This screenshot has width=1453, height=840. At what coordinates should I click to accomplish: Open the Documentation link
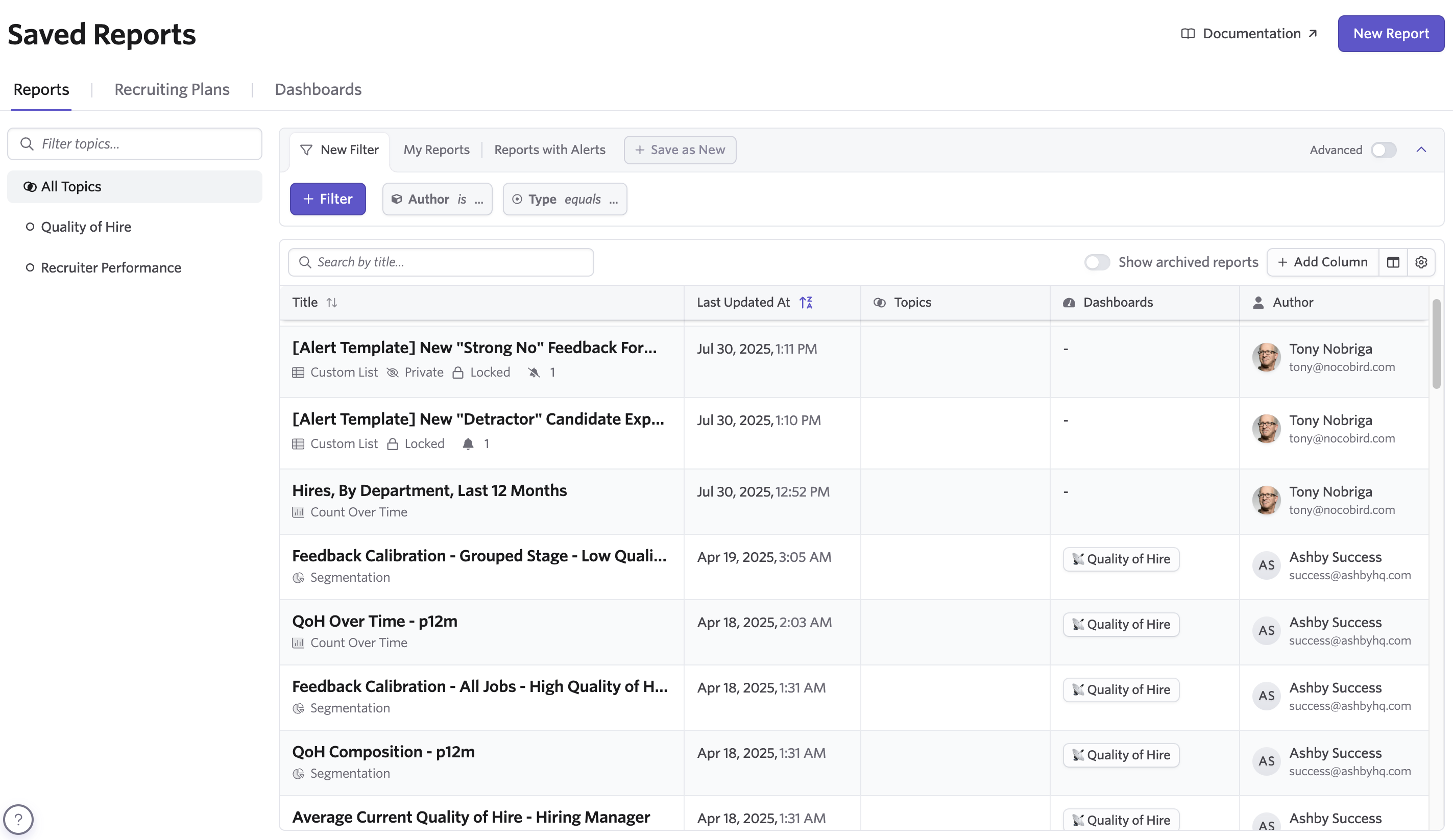[x=1249, y=34]
